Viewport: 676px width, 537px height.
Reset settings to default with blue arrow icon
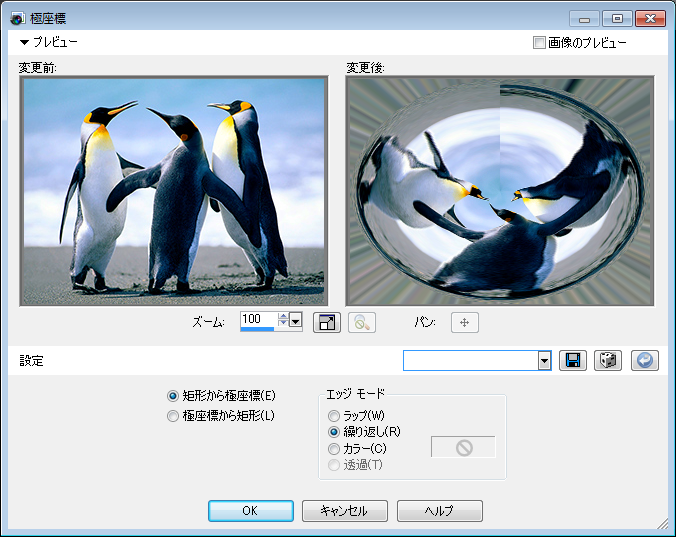click(645, 361)
